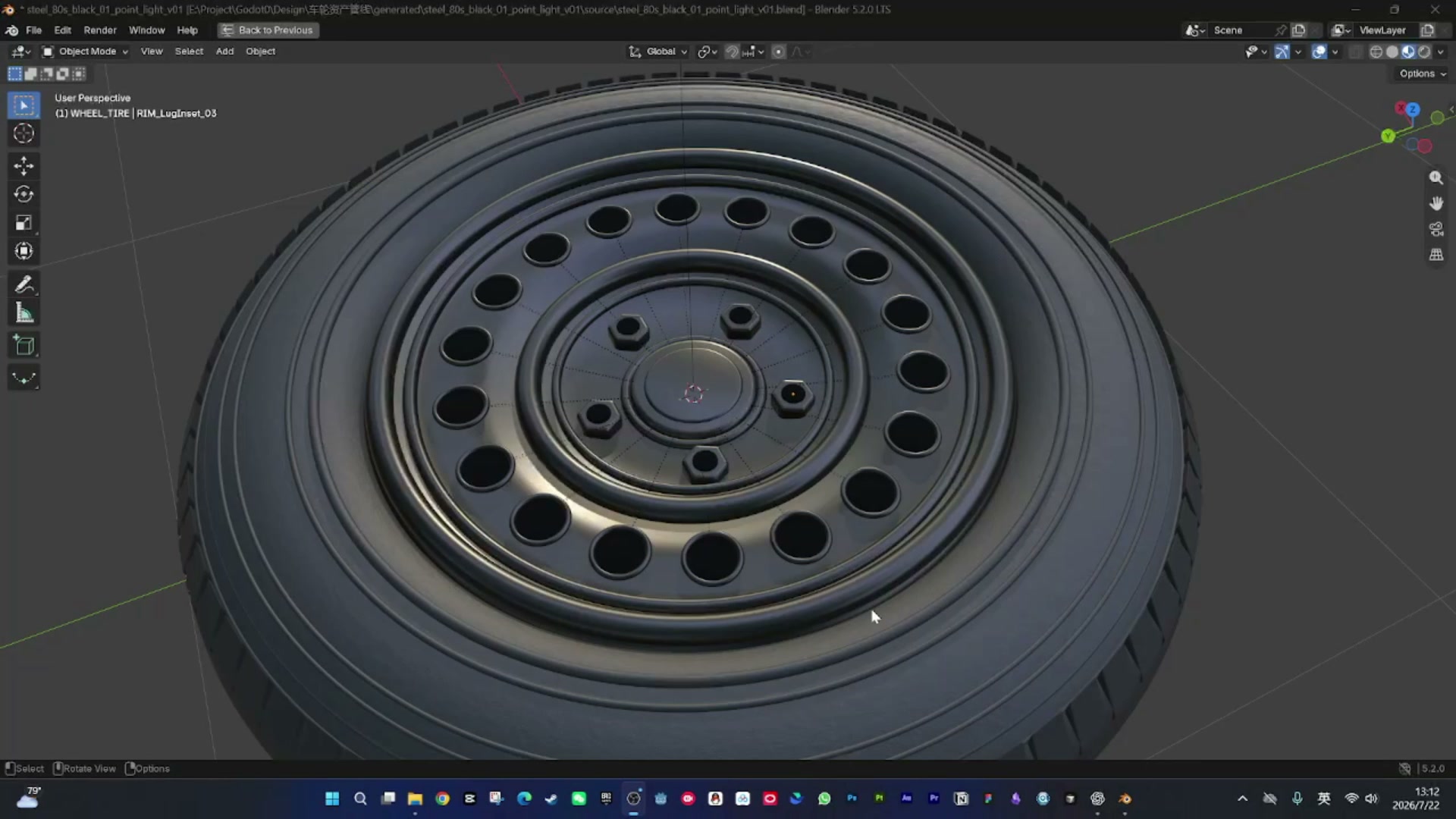Toggle proportional editing

click(778, 52)
